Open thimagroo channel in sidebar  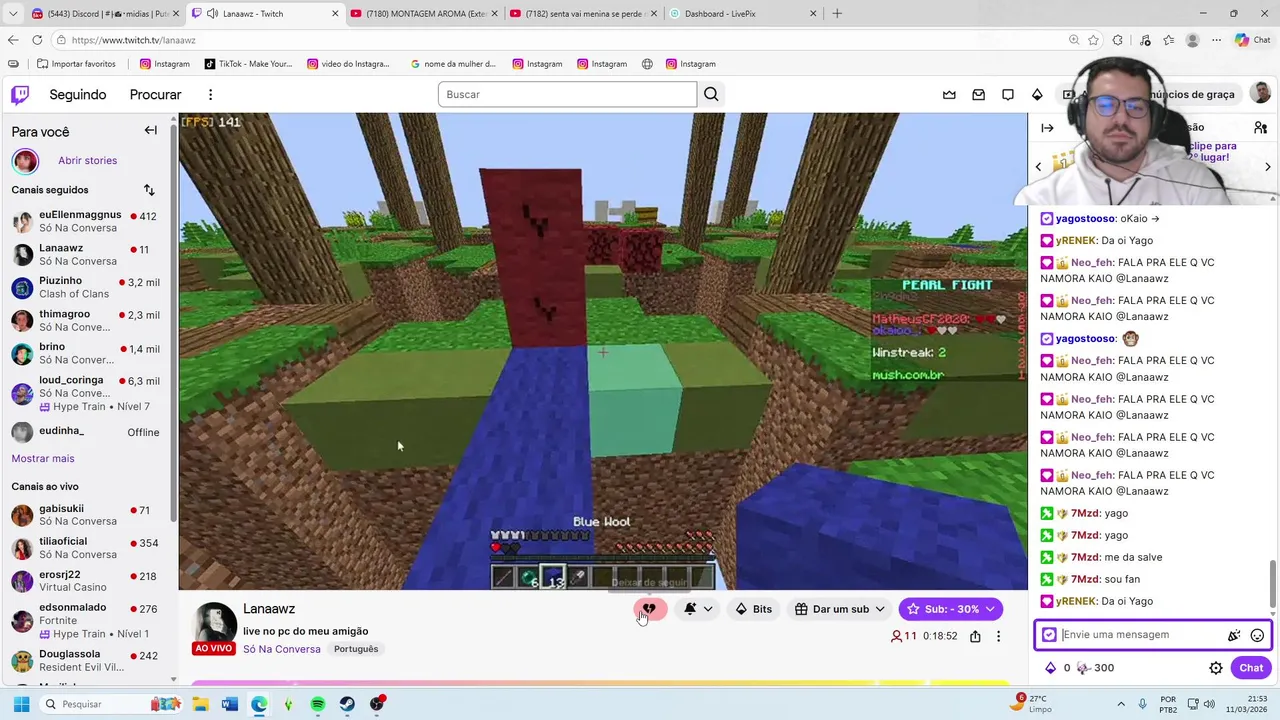85,320
